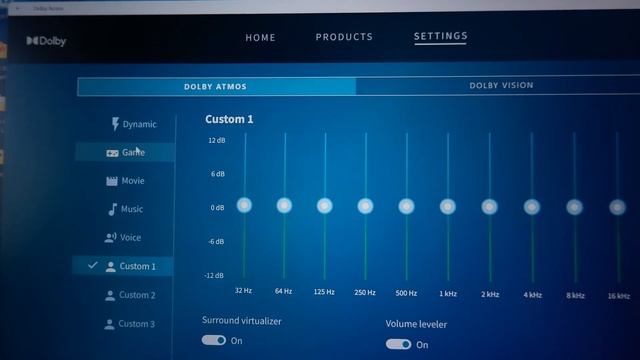The image size is (640, 360).
Task: Click the Custom 3 person icon
Action: coord(109,324)
